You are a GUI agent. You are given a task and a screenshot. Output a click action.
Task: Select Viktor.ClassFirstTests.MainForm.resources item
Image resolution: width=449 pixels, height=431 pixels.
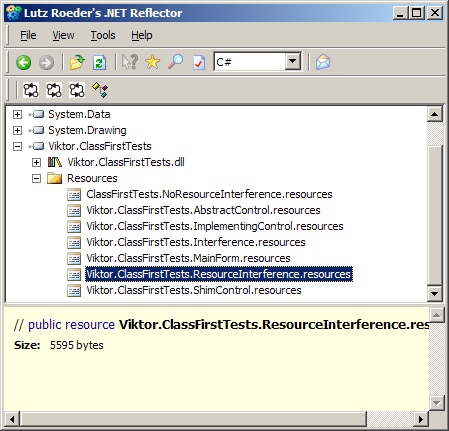coord(188,258)
